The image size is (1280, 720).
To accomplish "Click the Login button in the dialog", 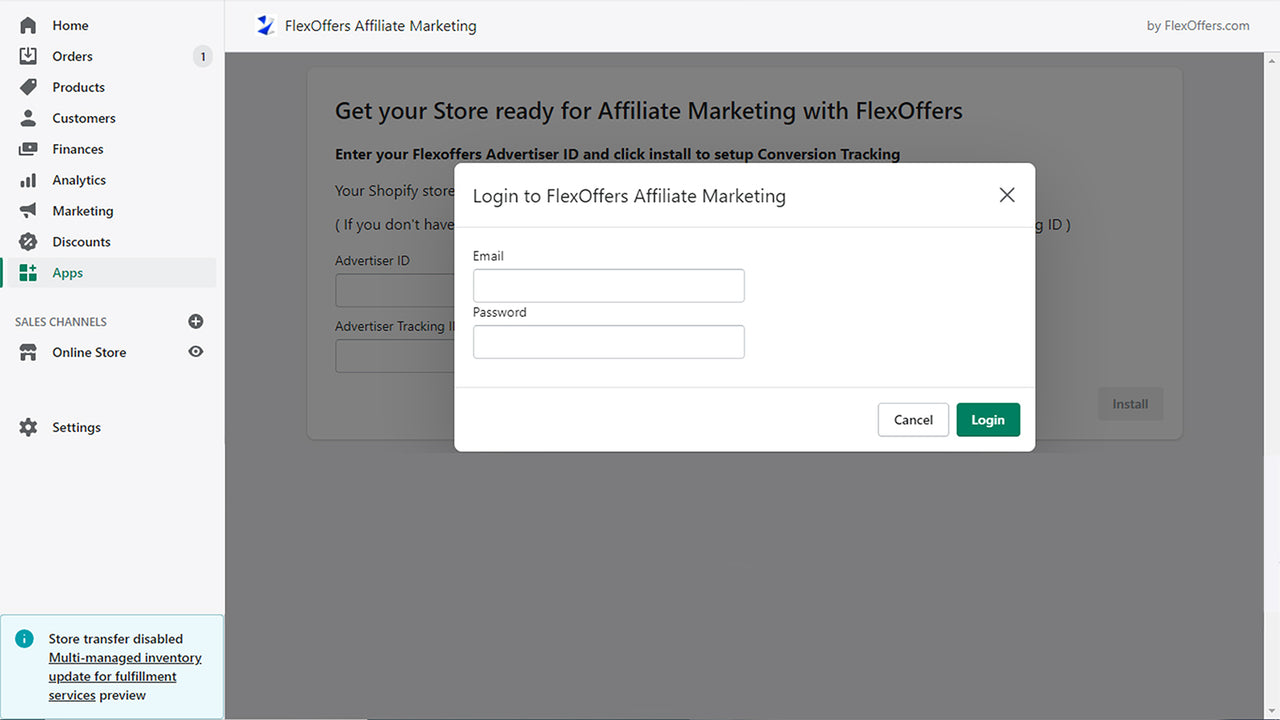I will [988, 419].
